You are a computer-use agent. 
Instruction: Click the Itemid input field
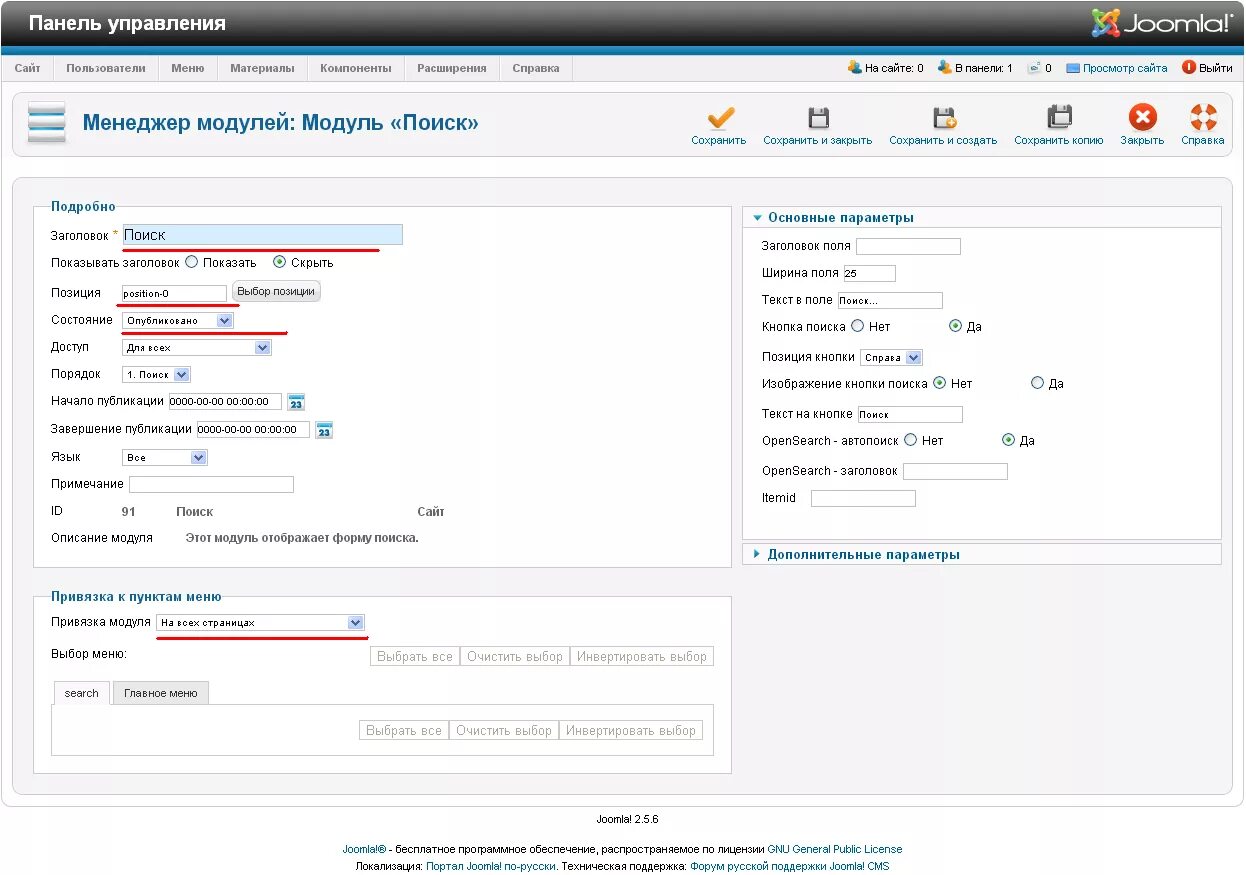[863, 498]
